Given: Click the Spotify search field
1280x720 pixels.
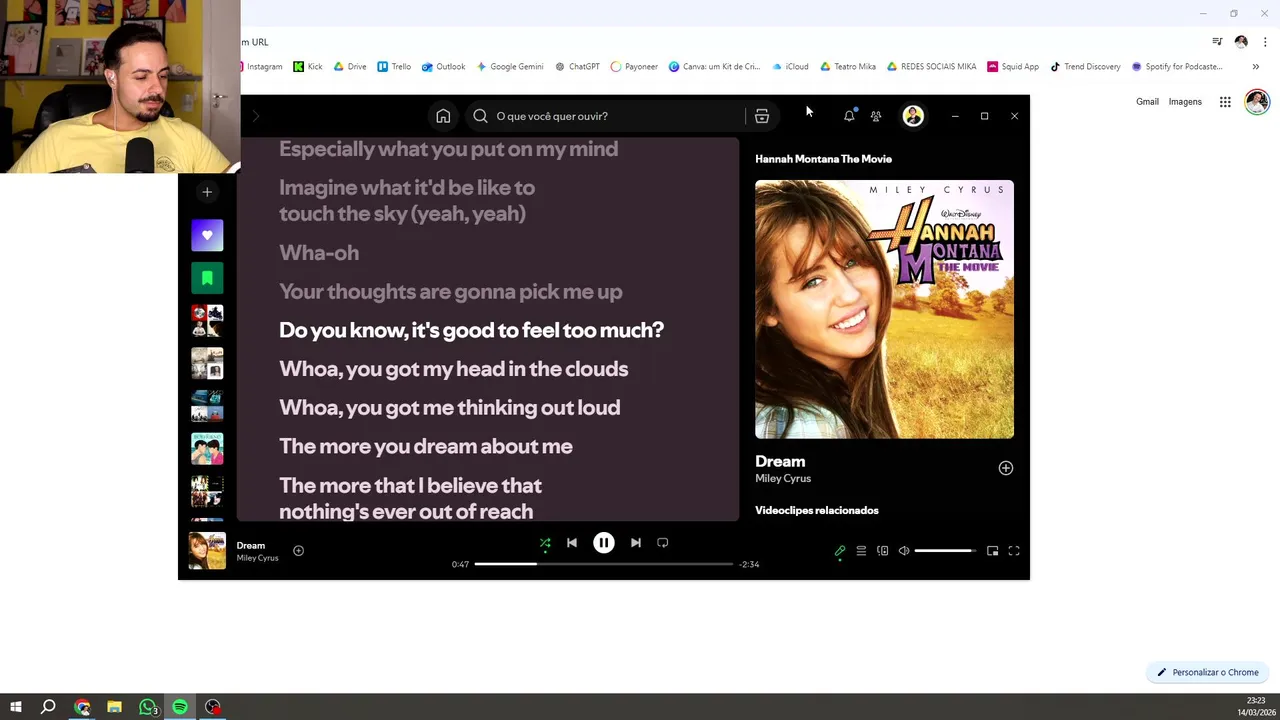Looking at the screenshot, I should point(608,116).
